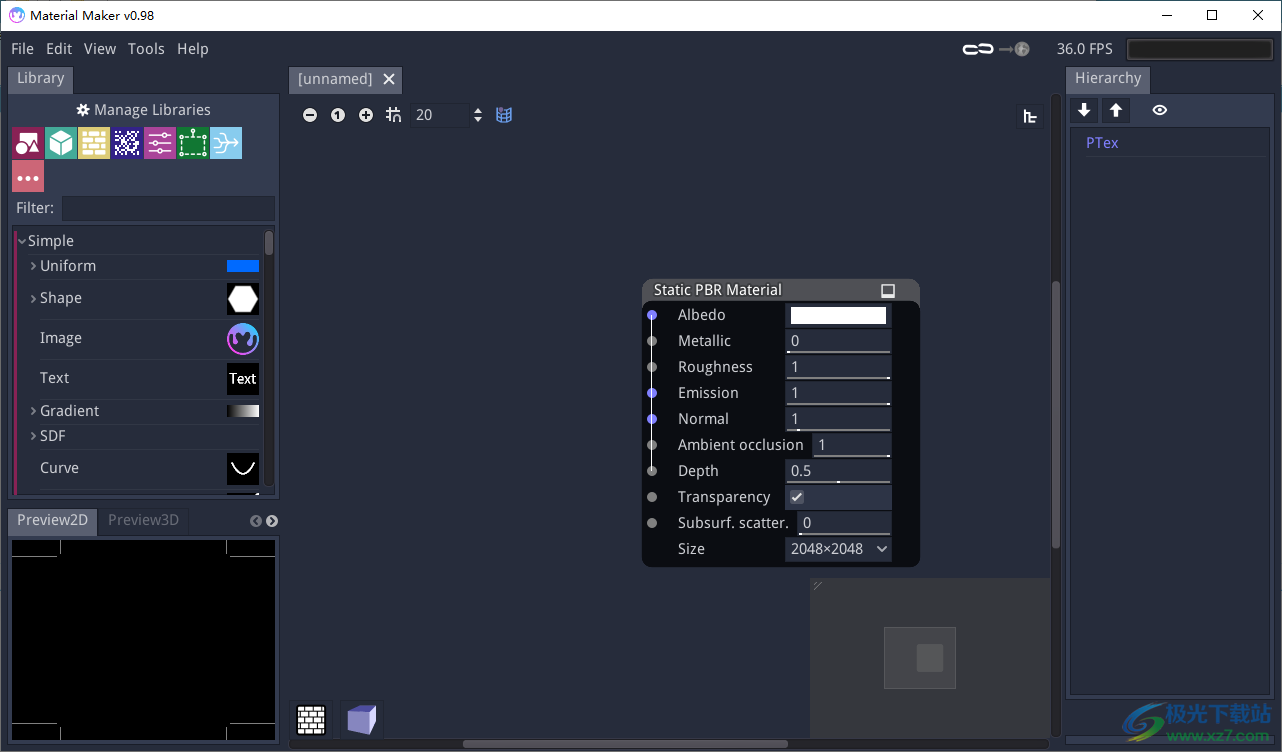
Task: Select the Simple shapes library category icon
Action: click(28, 144)
